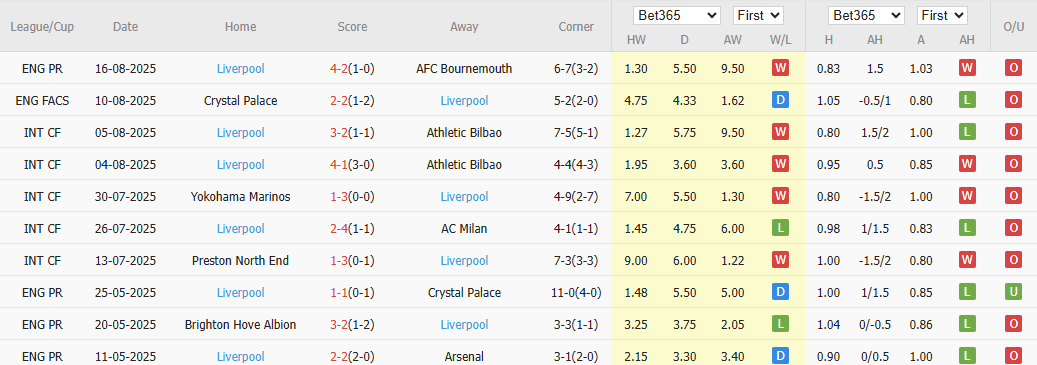
Task: Click the green L AH badge in Brighton row
Action: 967,325
